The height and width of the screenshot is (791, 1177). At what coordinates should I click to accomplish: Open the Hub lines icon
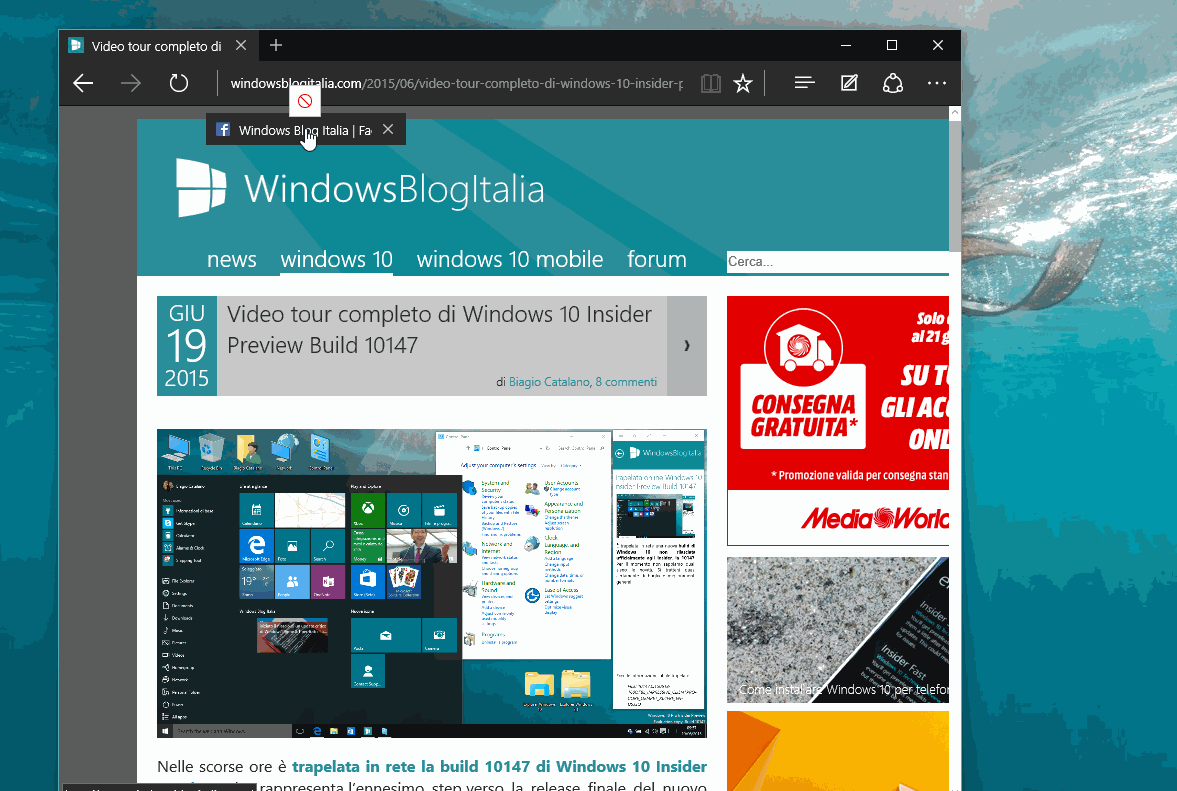pos(804,83)
